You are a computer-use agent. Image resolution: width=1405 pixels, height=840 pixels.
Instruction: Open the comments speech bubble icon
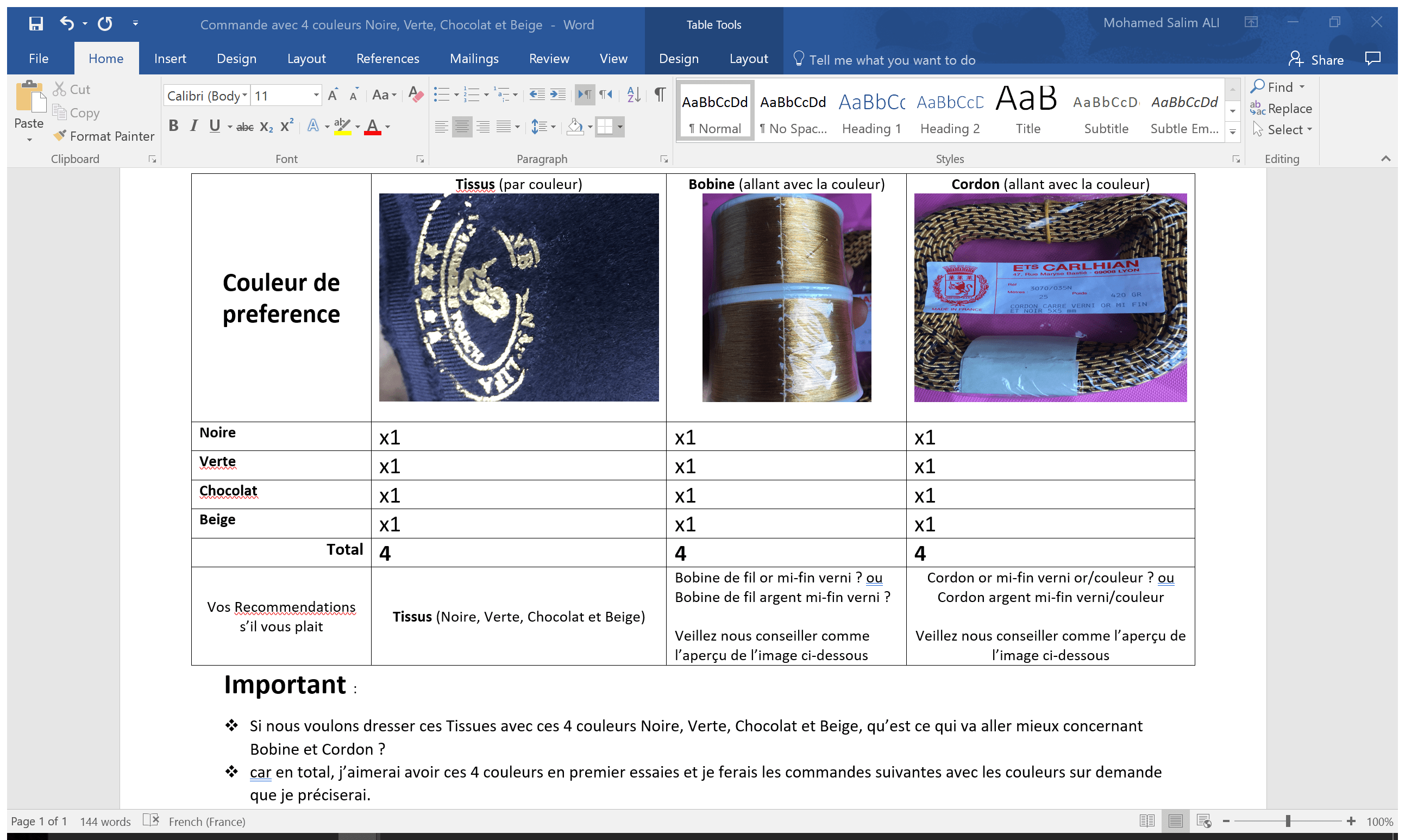(1372, 59)
